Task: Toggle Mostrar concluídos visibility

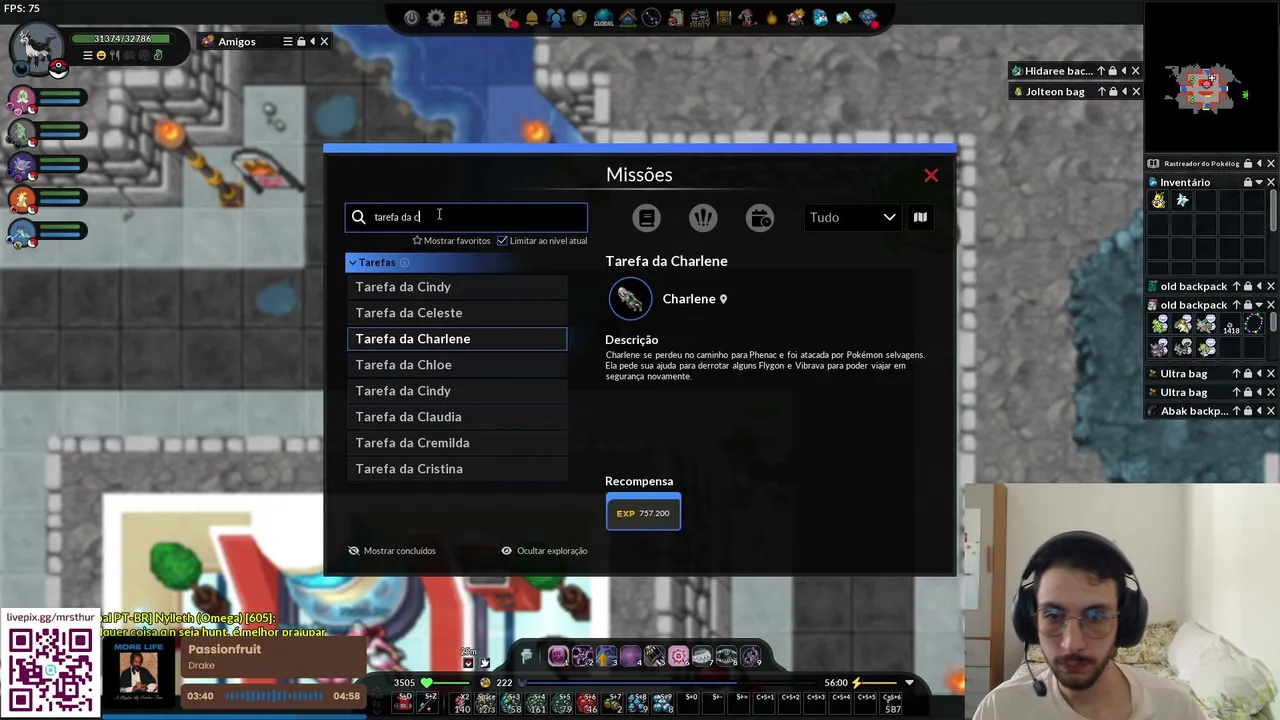Action: click(391, 551)
